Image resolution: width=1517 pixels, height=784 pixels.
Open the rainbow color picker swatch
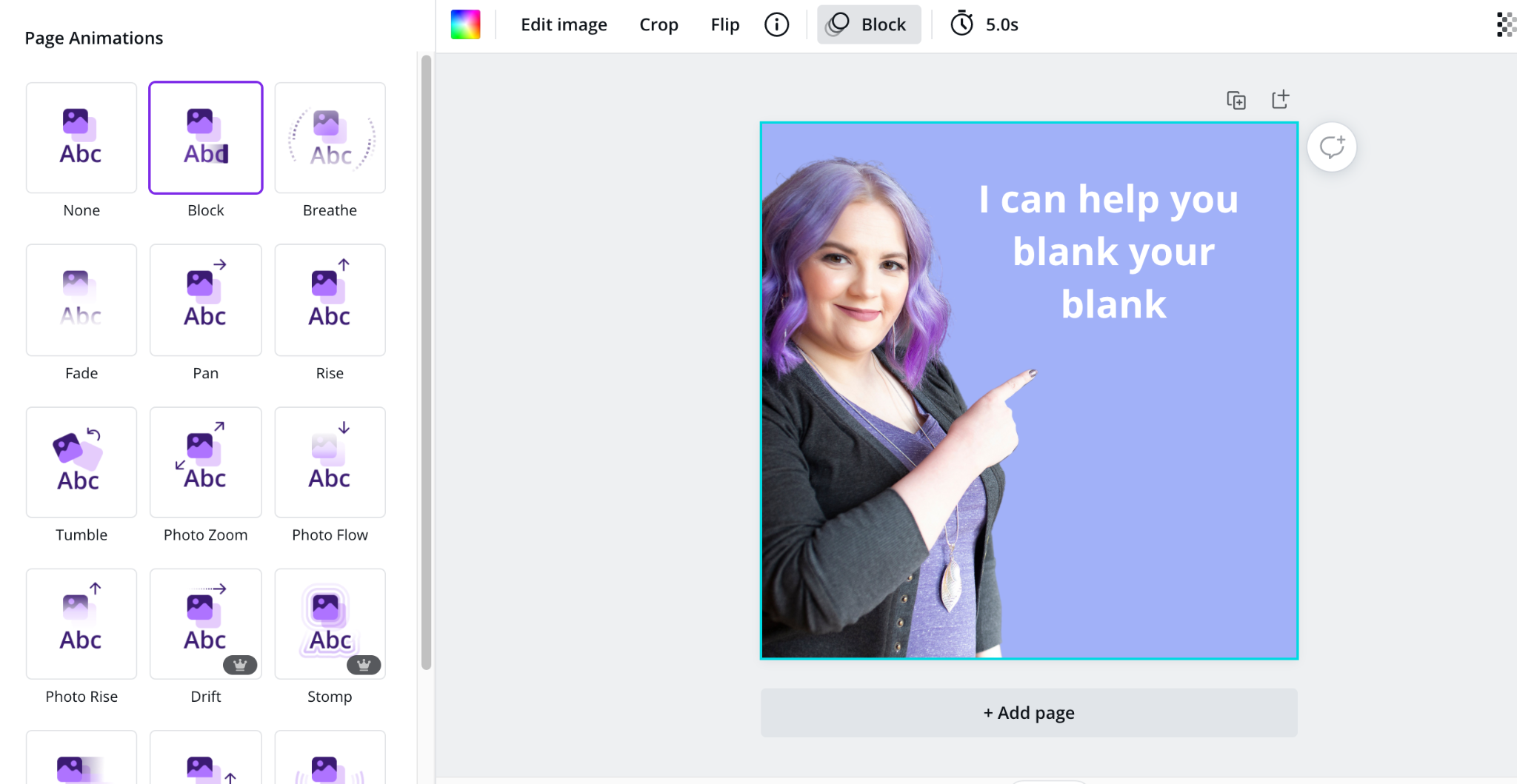click(x=466, y=24)
